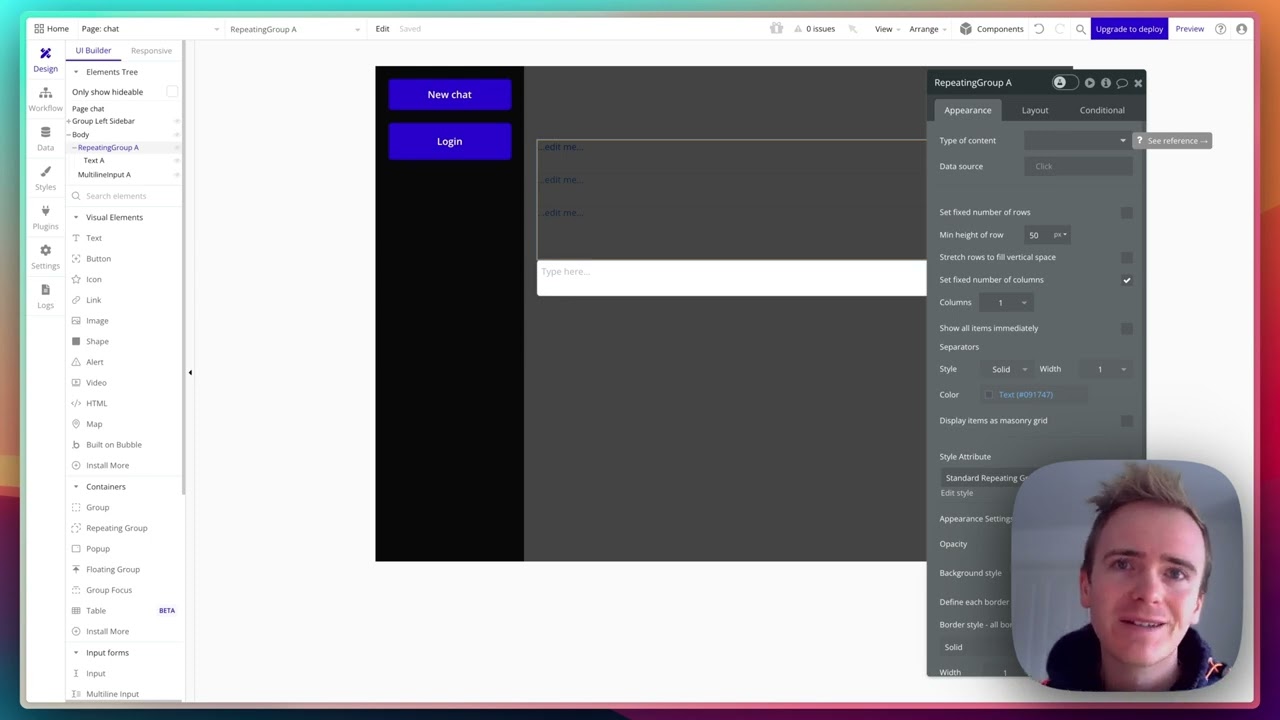Select the Repeating Group container element
This screenshot has height=720, width=1280.
(x=116, y=528)
